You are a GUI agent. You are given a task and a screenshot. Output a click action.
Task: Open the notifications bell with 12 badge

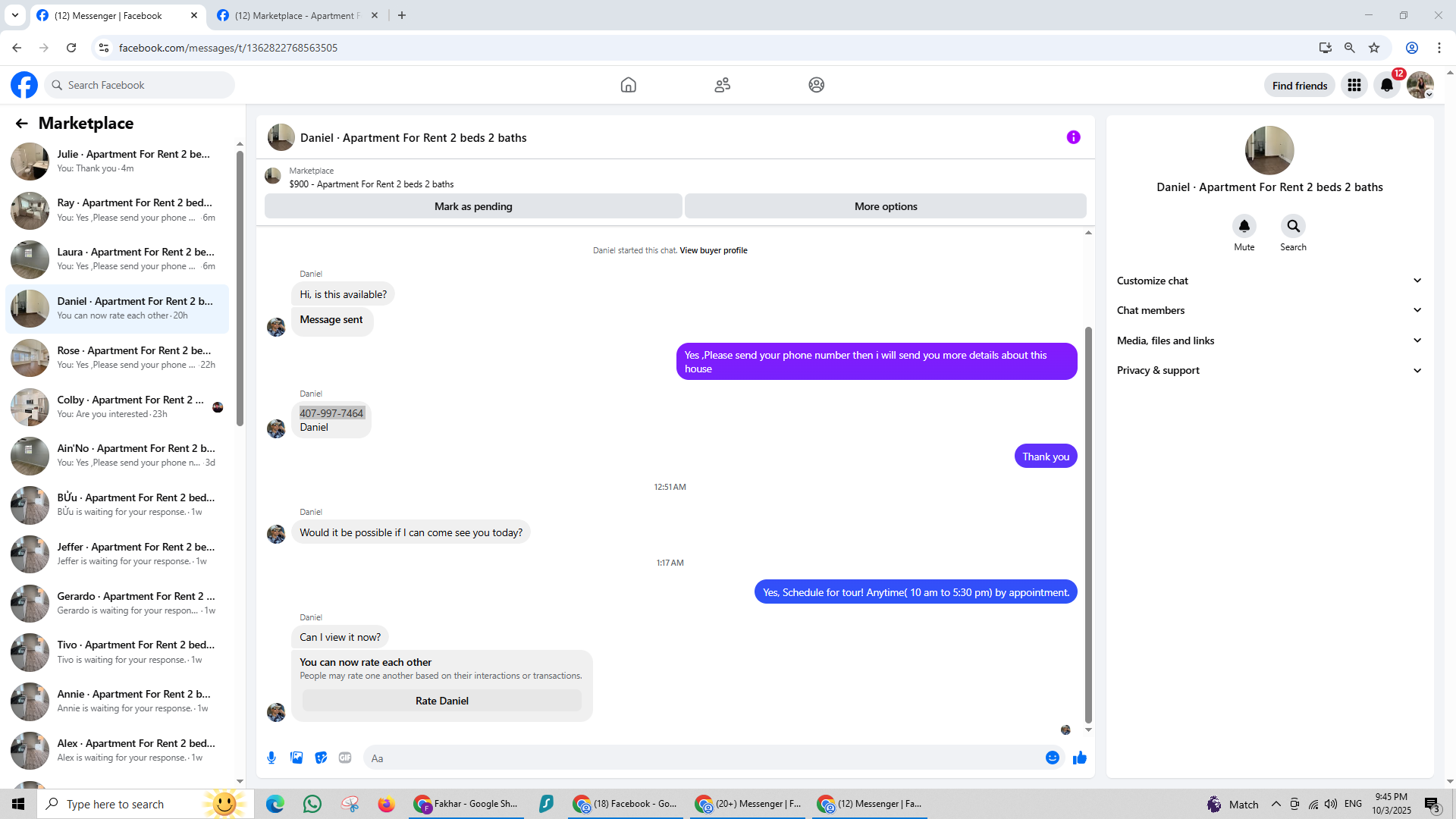(1388, 86)
